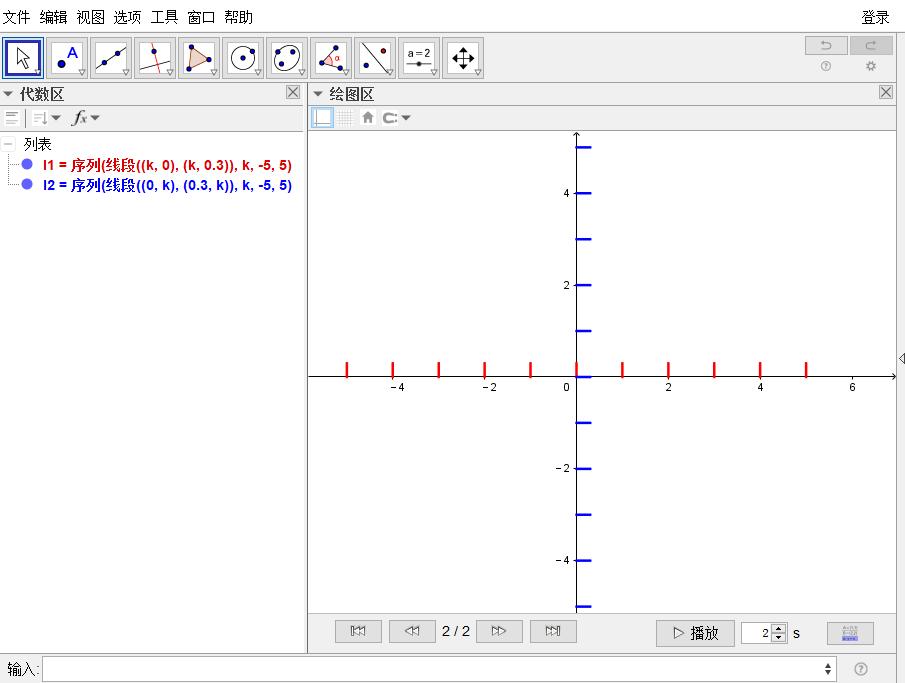This screenshot has width=905, height=683.
Task: Click 登录 to sign in
Action: (x=875, y=17)
